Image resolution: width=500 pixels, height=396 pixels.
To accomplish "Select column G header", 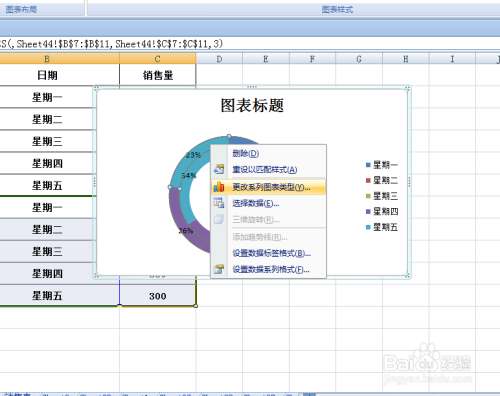I will pyautogui.click(x=359, y=59).
